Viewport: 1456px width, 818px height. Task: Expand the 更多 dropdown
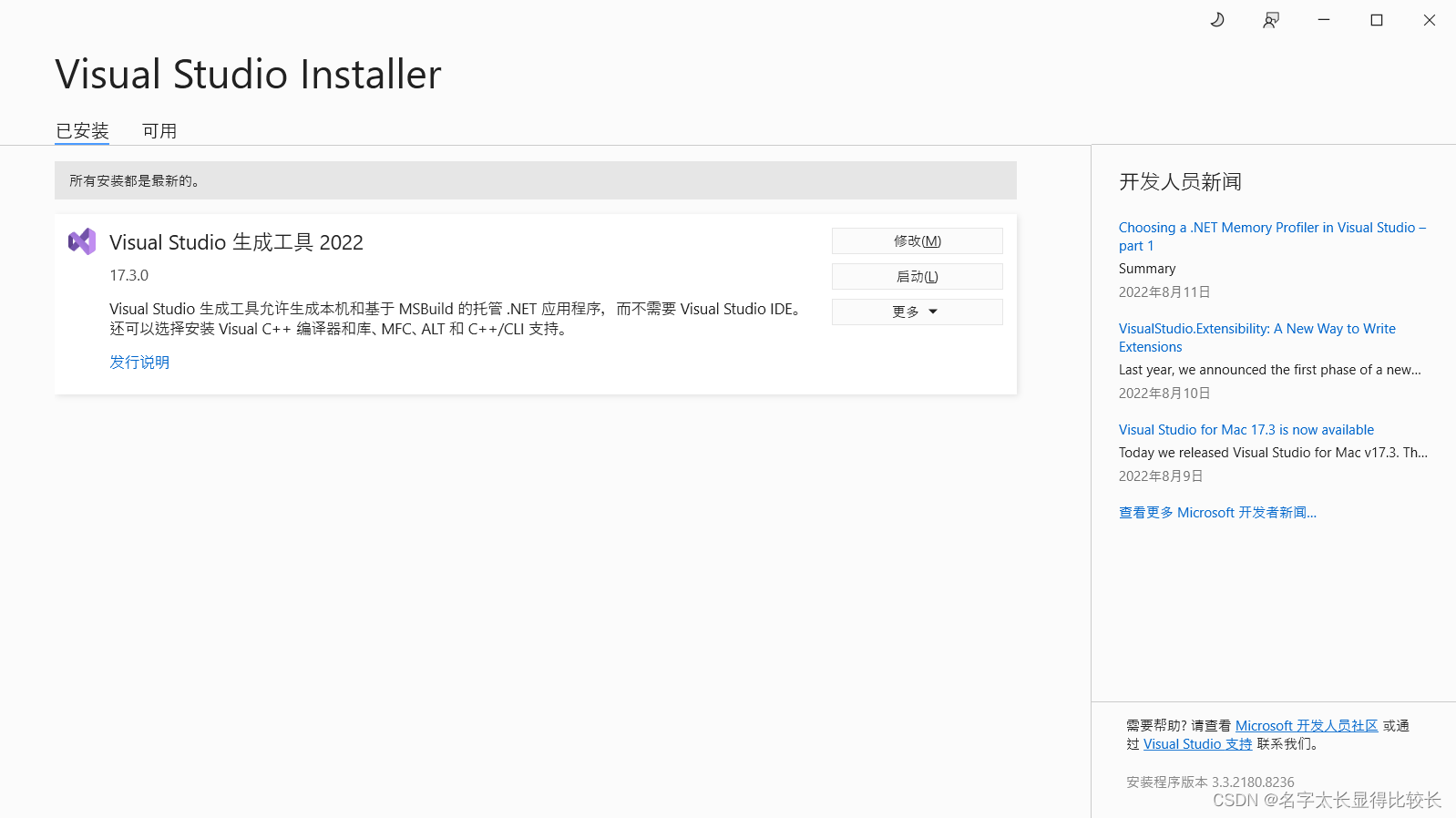[x=918, y=312]
